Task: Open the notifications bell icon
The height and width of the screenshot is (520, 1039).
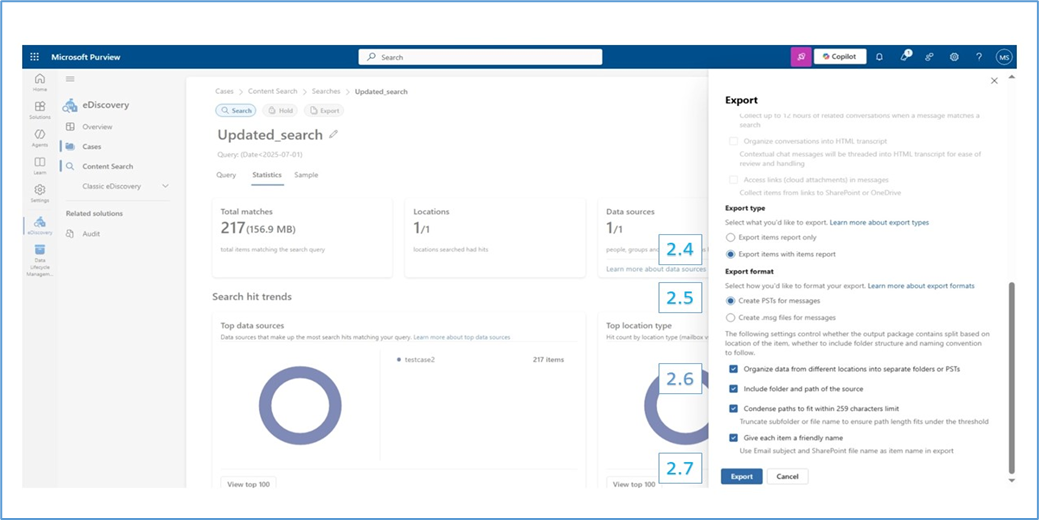Action: (879, 57)
